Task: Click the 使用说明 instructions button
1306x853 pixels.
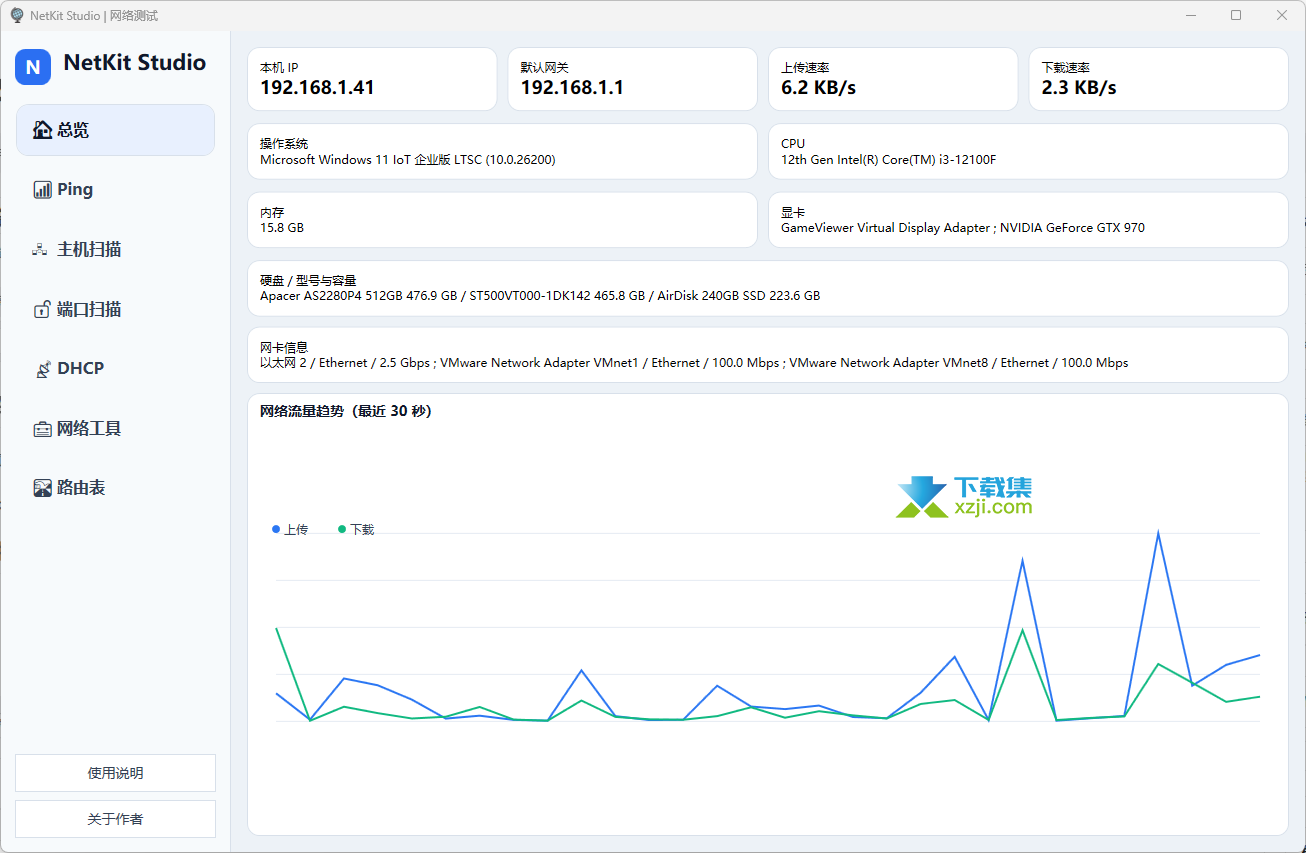Action: tap(115, 772)
